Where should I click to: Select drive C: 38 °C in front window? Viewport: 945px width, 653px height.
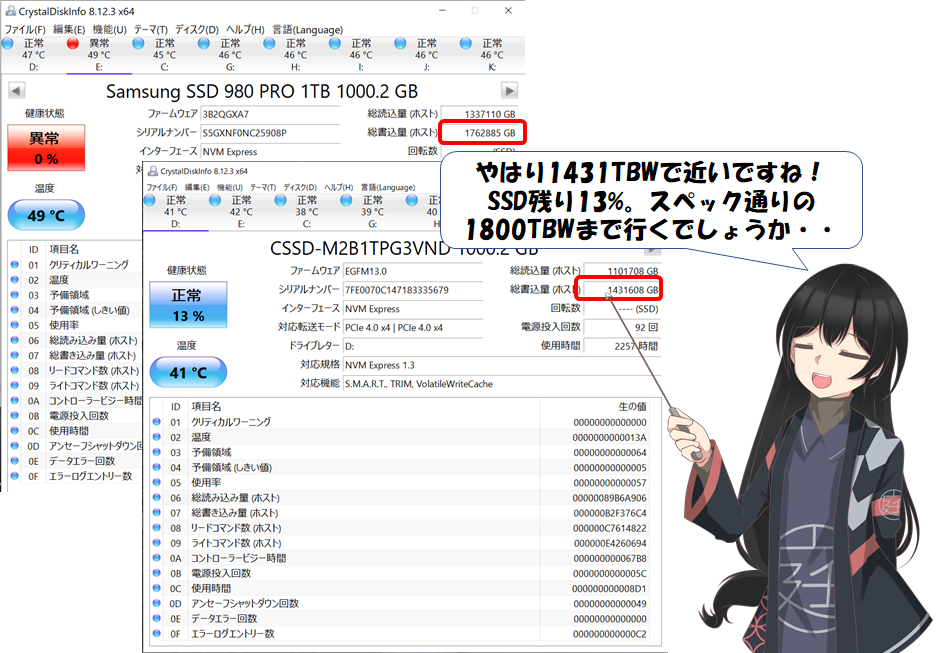tap(307, 212)
